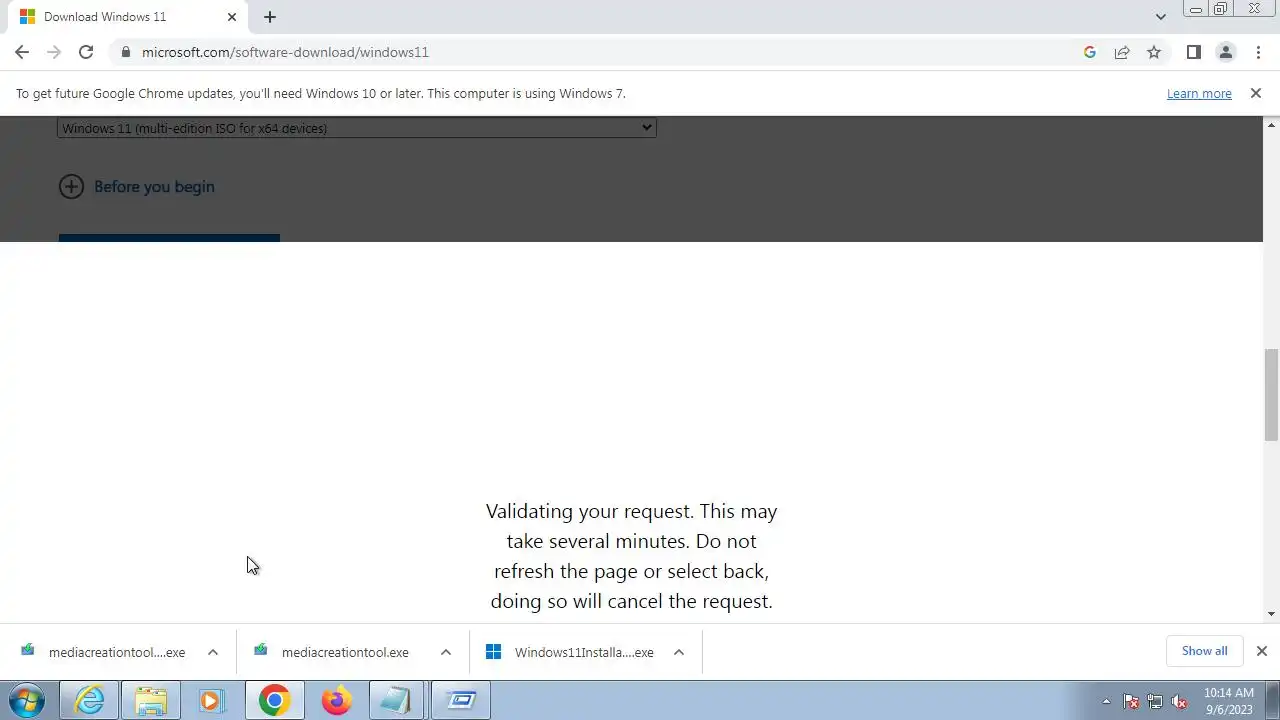
Task: Click the share page icon
Action: [1122, 52]
